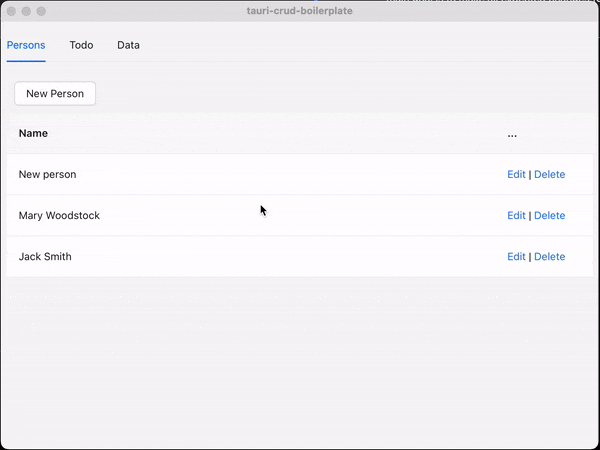This screenshot has height=450, width=600.
Task: Switch to the Persons tab
Action: click(x=26, y=45)
